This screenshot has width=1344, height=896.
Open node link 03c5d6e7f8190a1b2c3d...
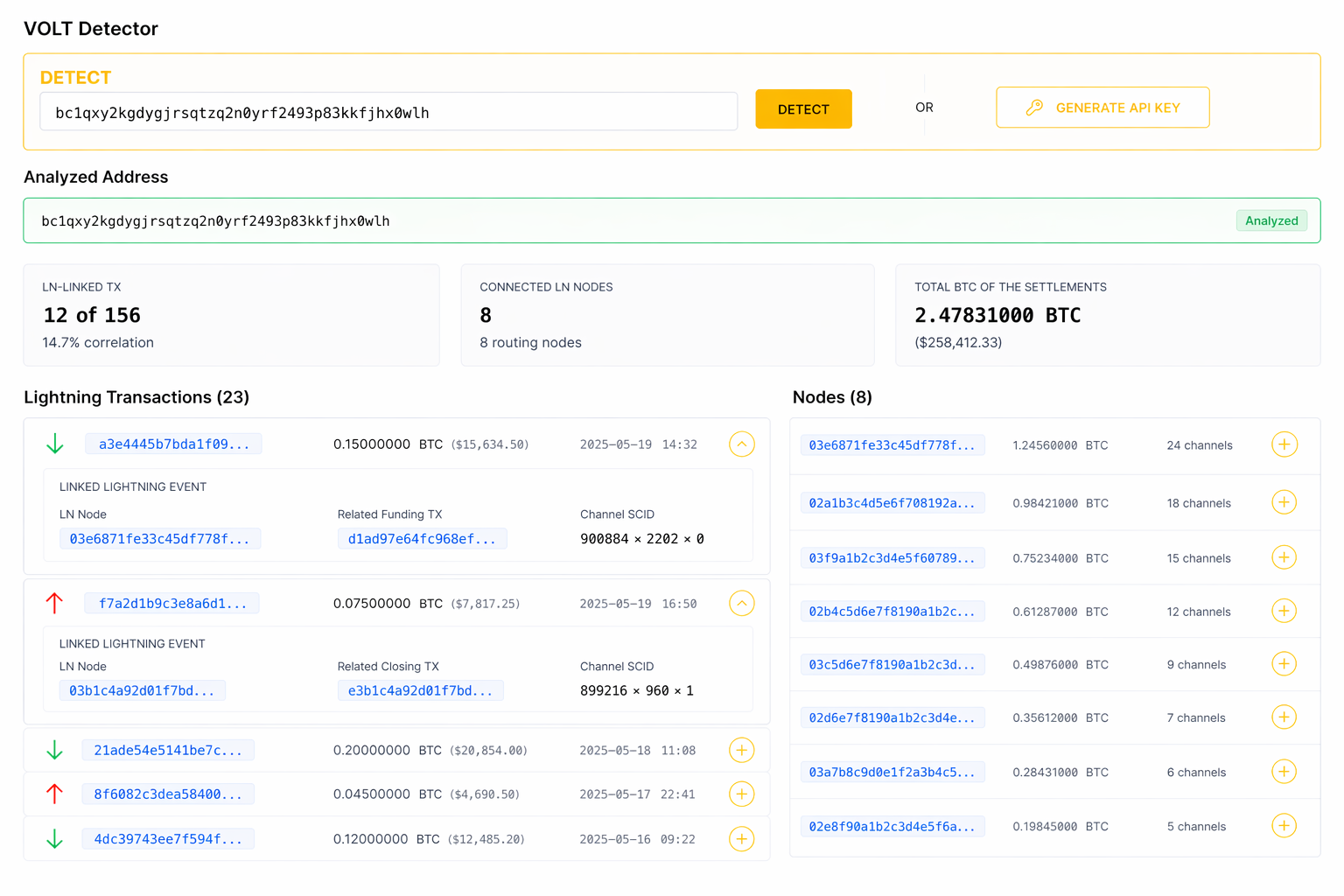pos(892,665)
